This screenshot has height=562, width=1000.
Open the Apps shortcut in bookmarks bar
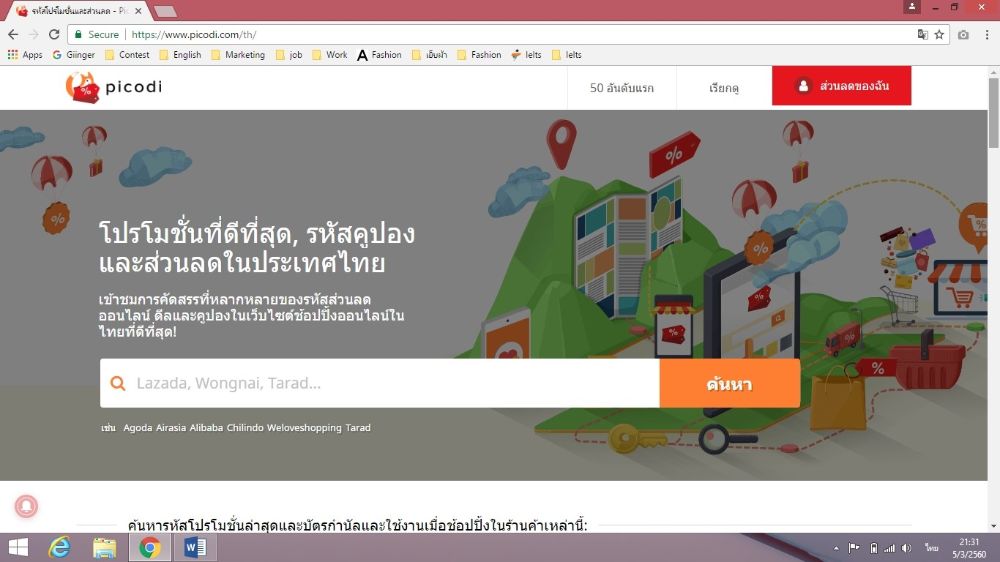pos(25,55)
